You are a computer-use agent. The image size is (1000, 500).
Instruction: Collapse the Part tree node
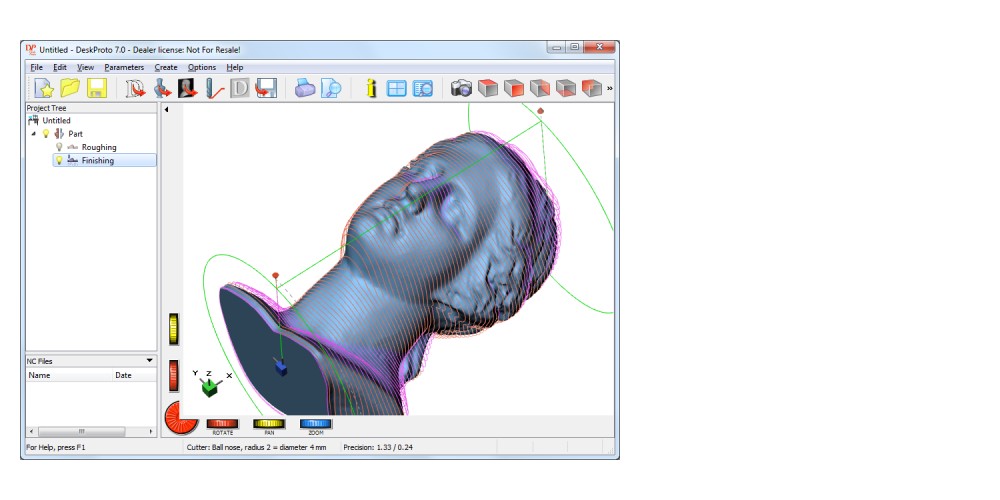34,133
